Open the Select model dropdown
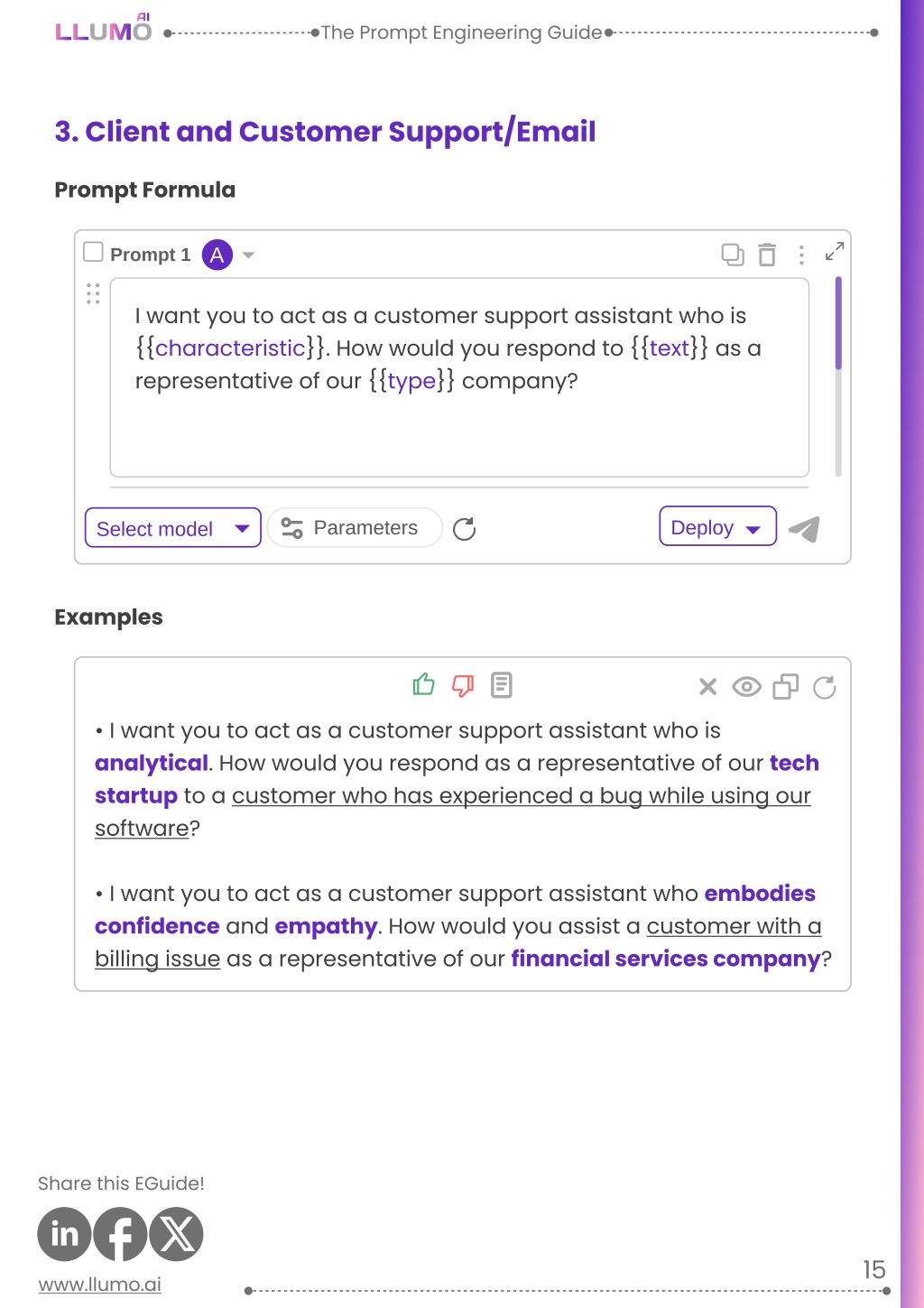The height and width of the screenshot is (1308, 924). (172, 528)
